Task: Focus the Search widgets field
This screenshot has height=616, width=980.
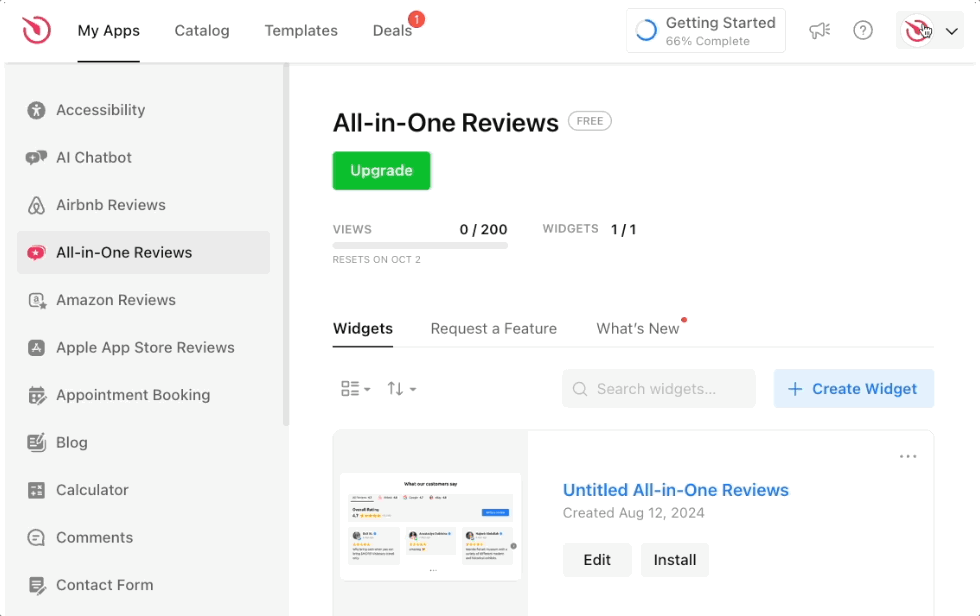Action: pyautogui.click(x=659, y=389)
